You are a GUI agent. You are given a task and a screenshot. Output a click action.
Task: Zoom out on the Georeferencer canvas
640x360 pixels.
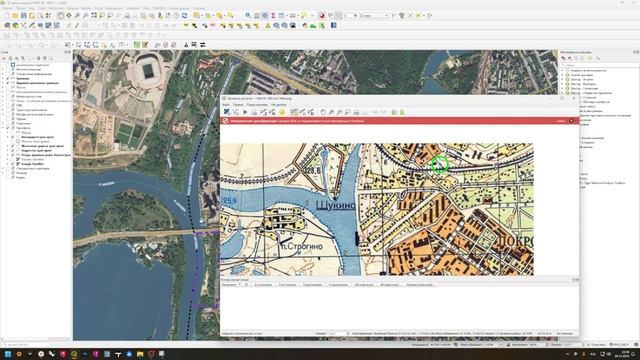pyautogui.click(x=339, y=112)
